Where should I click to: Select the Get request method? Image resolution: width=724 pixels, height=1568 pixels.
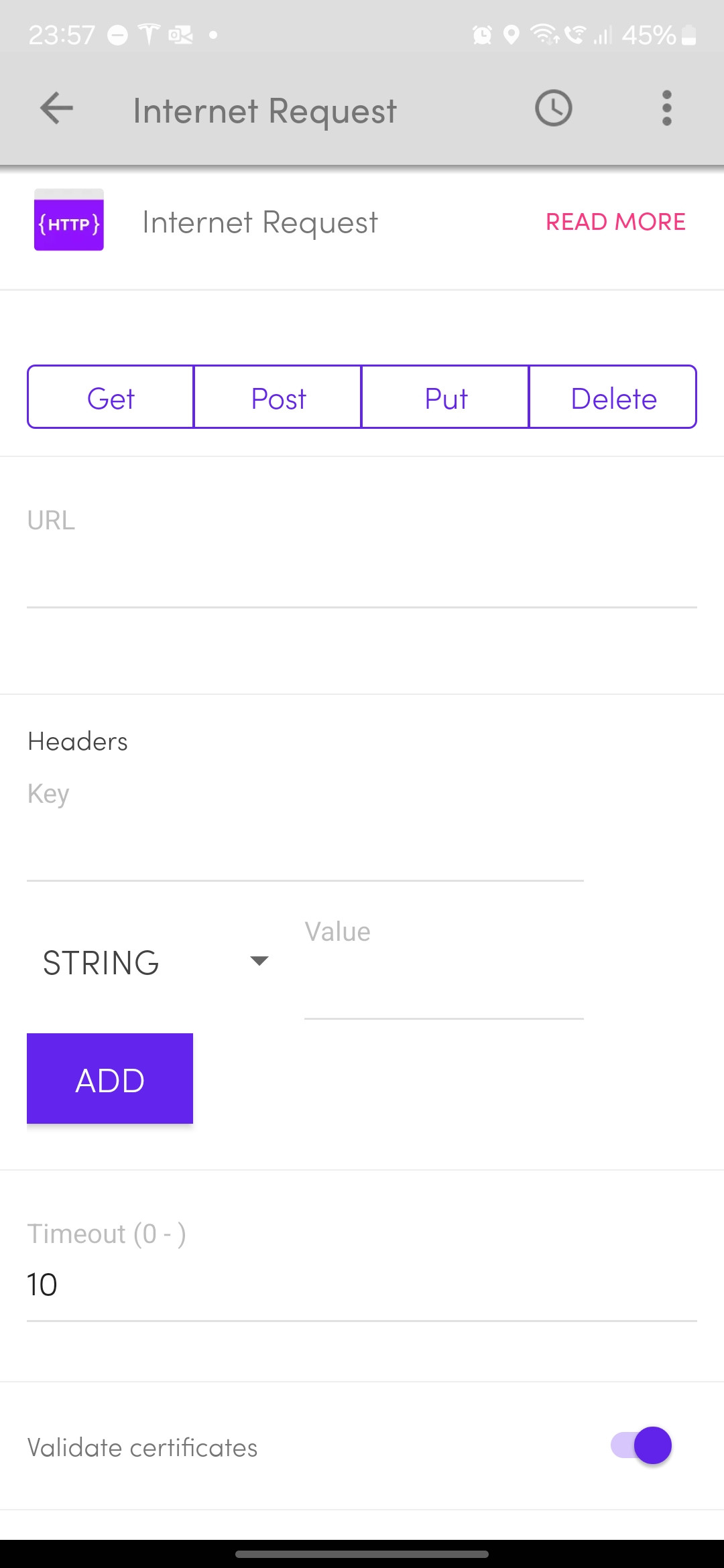[x=111, y=397]
